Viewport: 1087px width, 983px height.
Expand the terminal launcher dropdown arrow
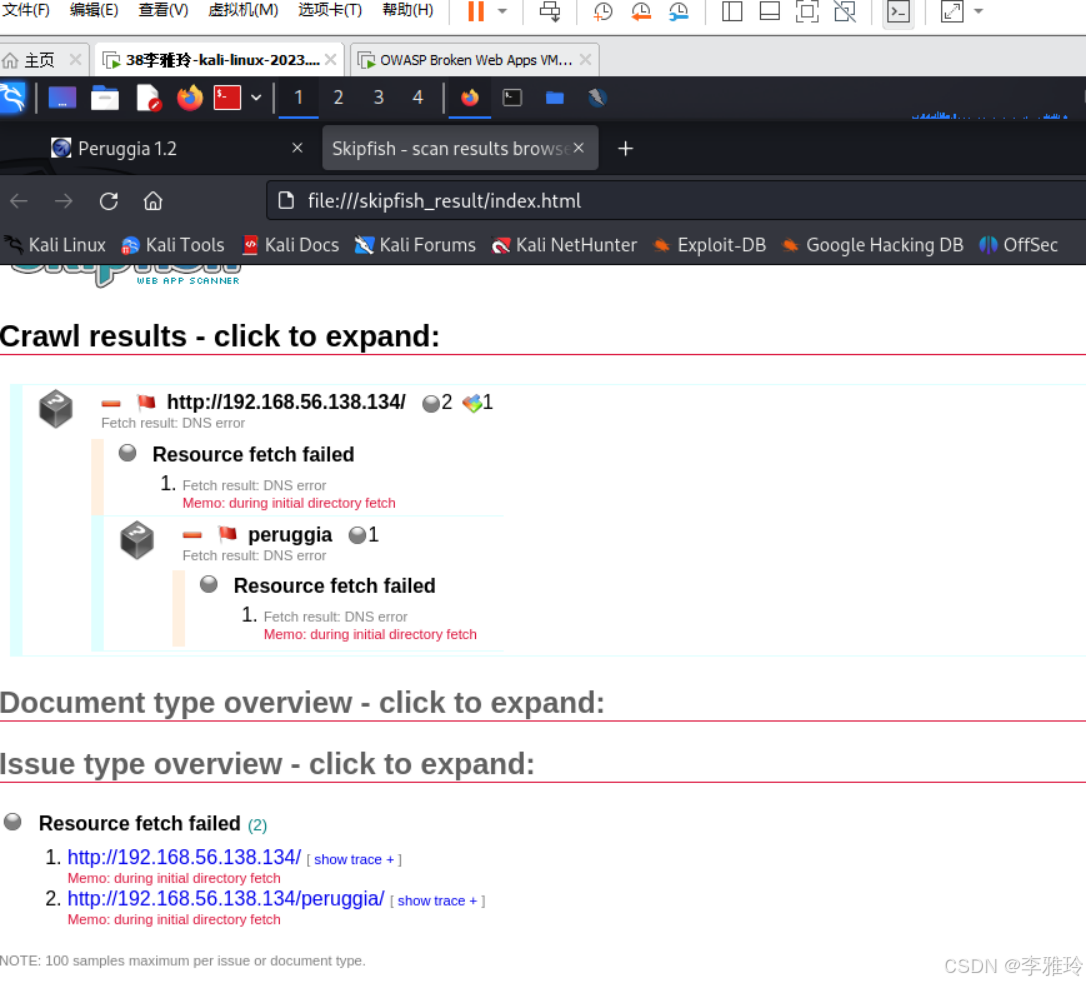pos(256,98)
